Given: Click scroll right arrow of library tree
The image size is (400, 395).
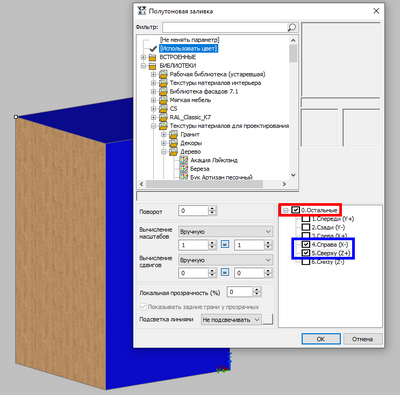Looking at the screenshot, I should tap(284, 184).
